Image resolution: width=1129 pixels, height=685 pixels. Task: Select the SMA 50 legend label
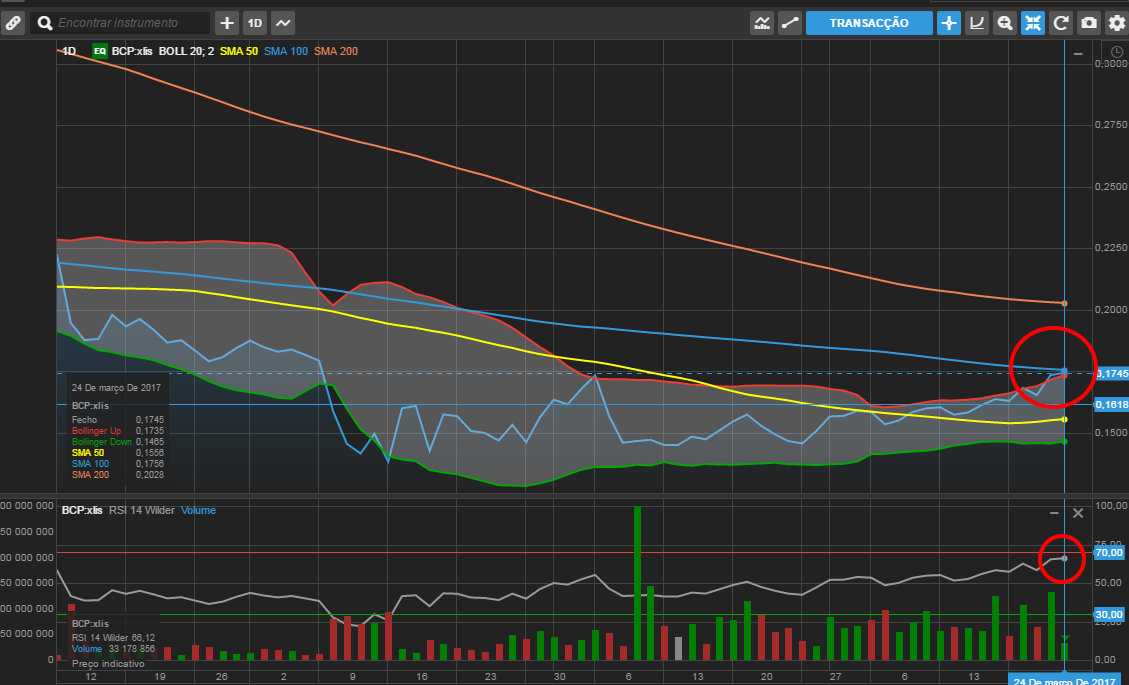[x=238, y=51]
